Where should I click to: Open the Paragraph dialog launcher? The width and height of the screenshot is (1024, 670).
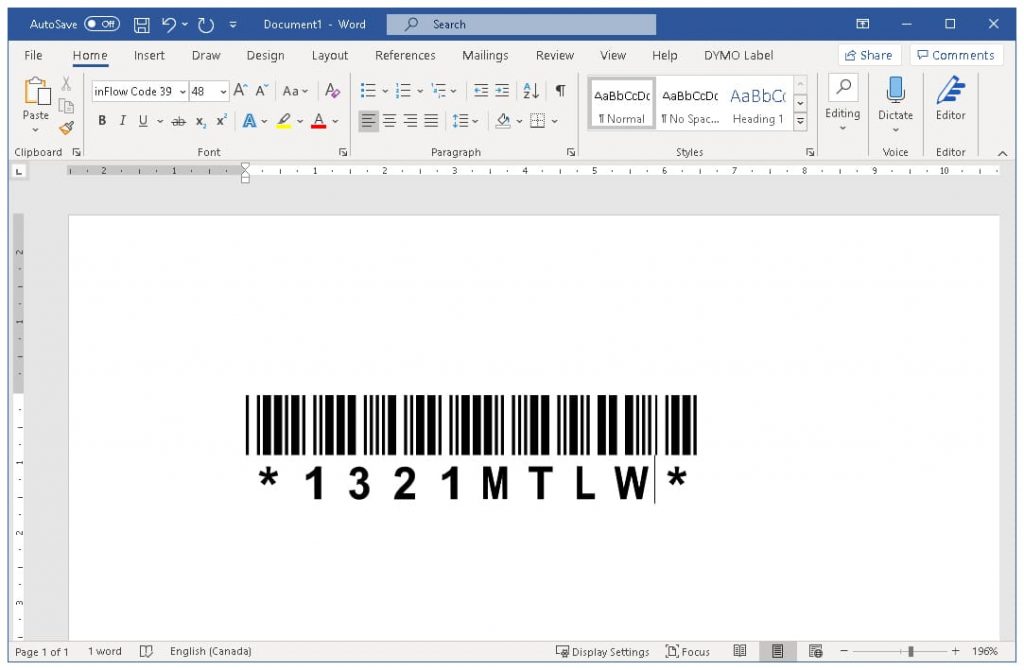click(x=571, y=152)
